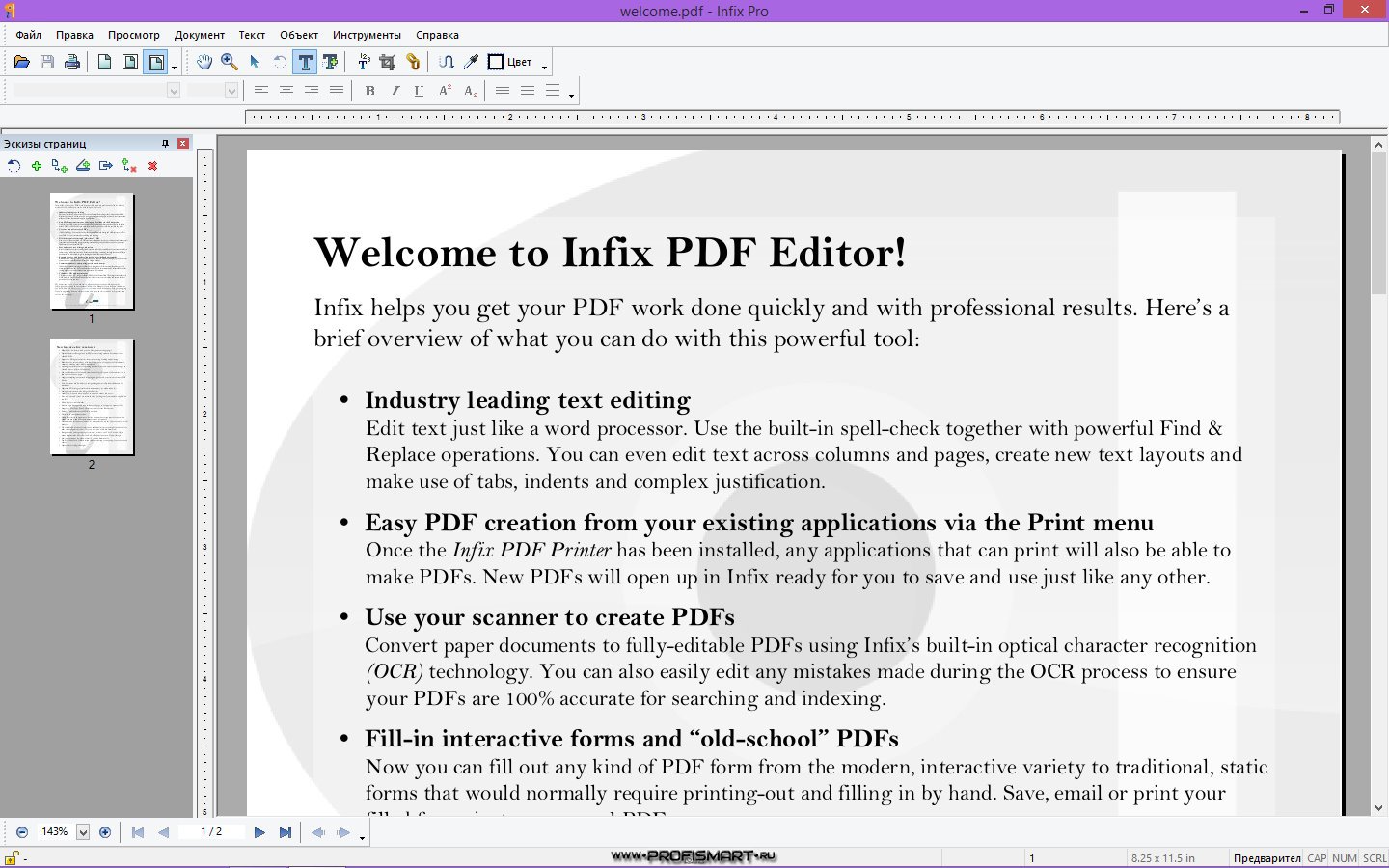Screen dimensions: 1389x868
Task: Open the font size dropdown
Action: (231, 91)
